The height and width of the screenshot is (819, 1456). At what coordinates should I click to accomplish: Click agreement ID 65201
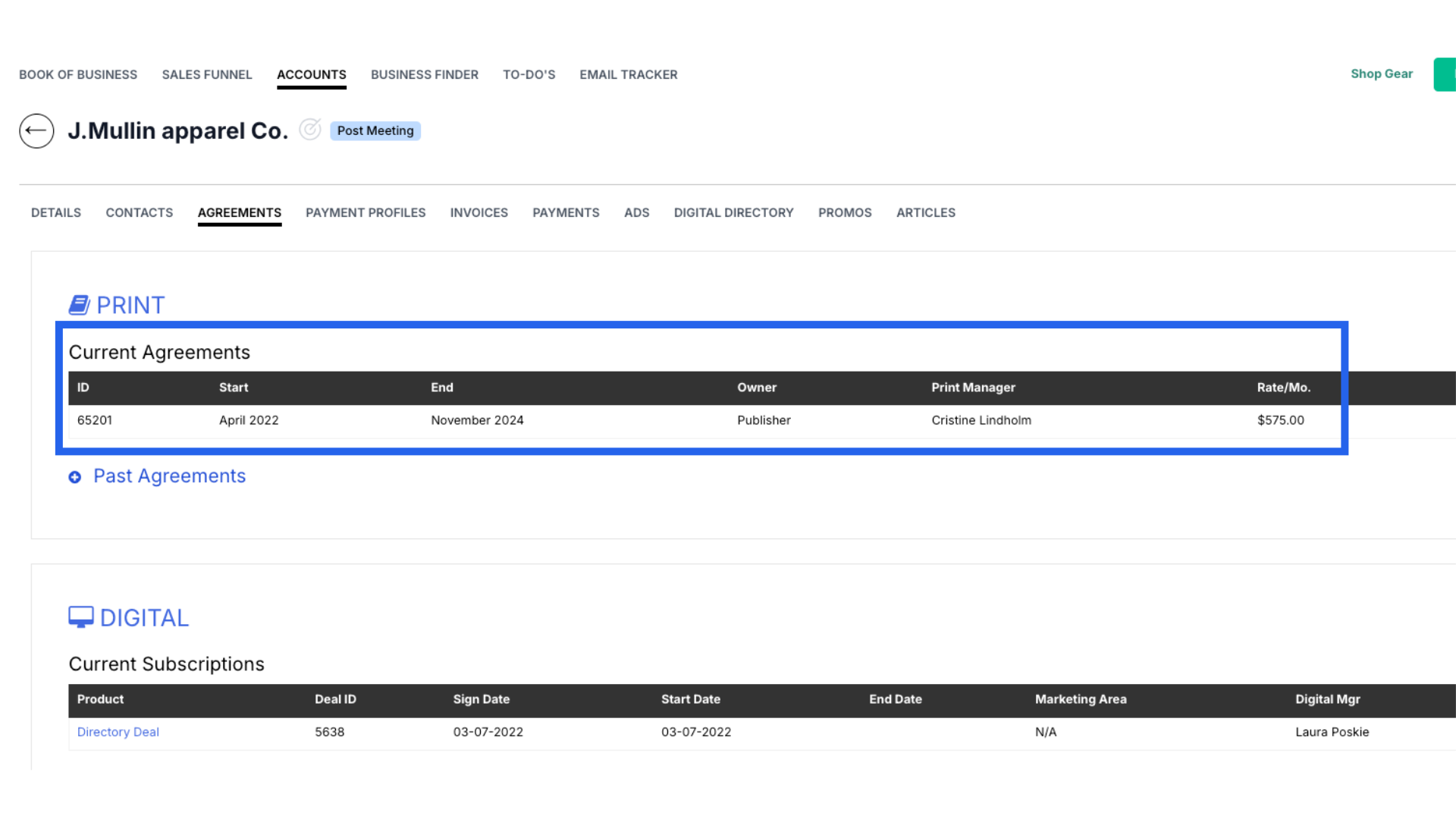tap(95, 420)
